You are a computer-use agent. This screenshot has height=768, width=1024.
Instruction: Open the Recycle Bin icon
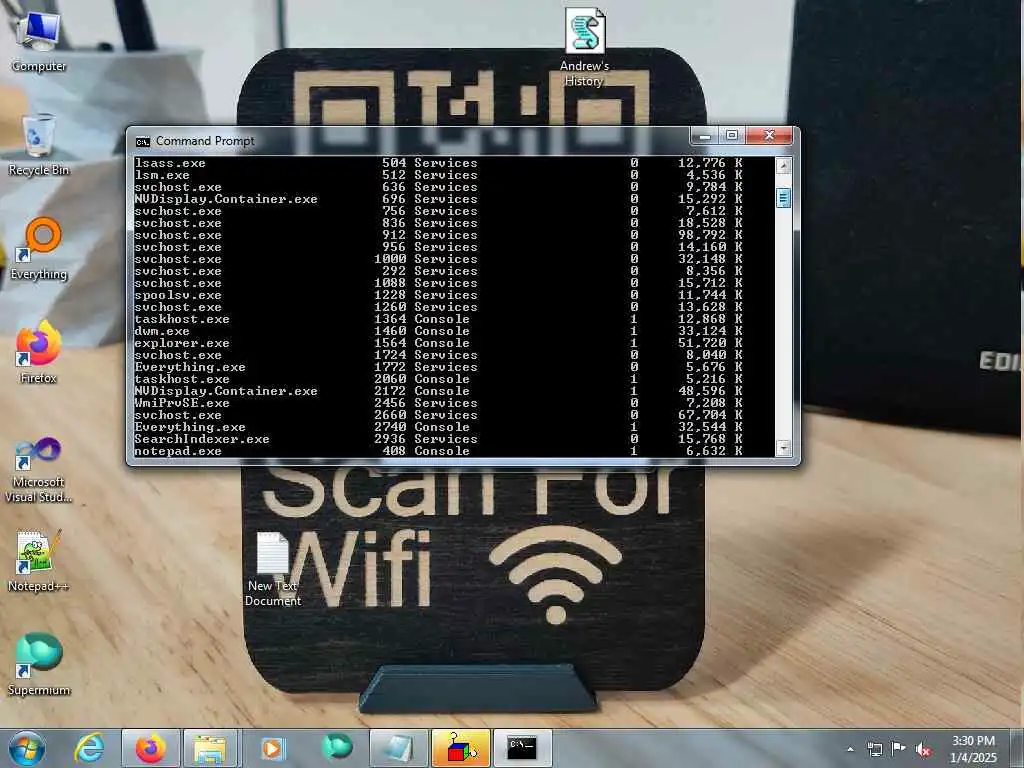(38, 145)
